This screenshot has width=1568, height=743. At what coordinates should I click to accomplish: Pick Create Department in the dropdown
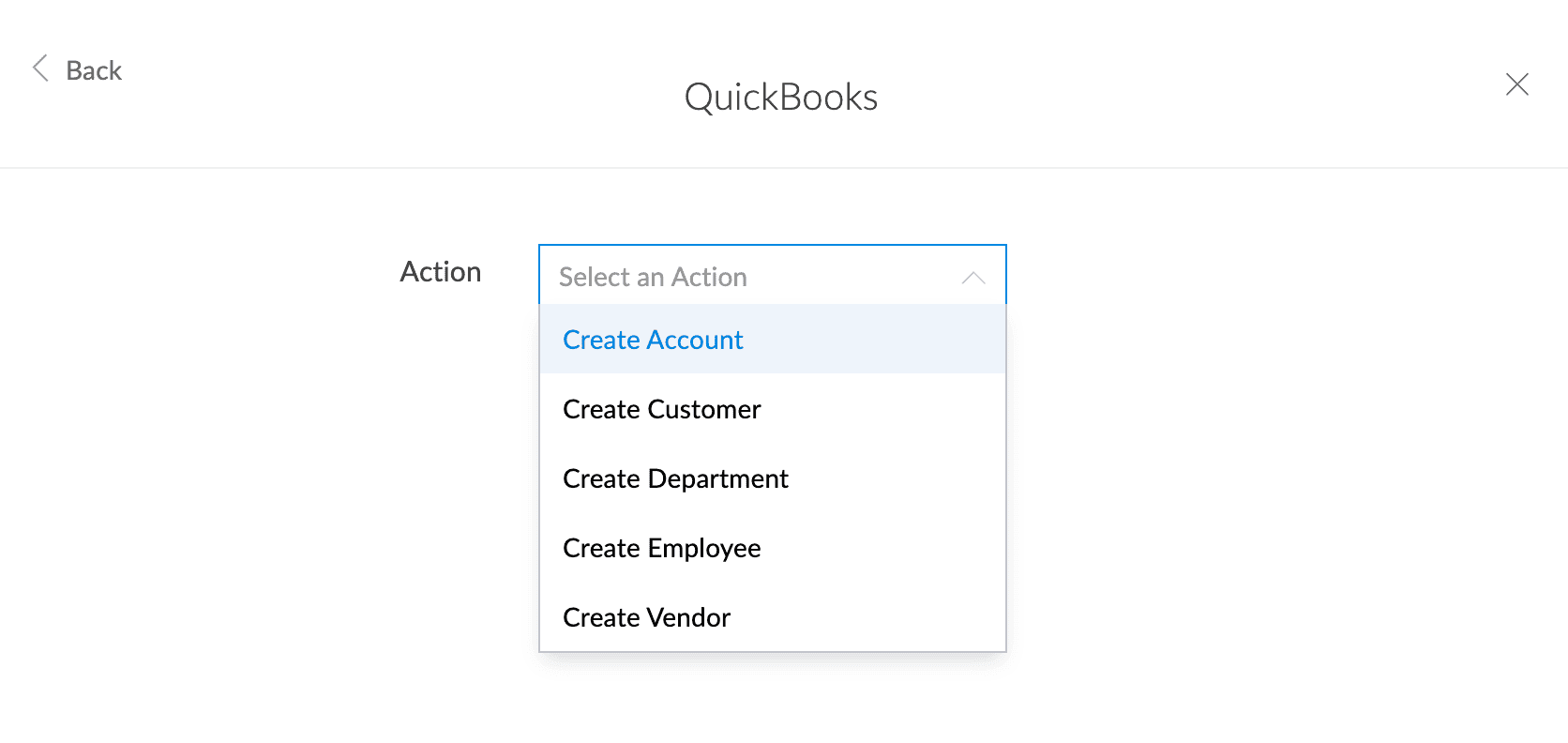tap(773, 478)
